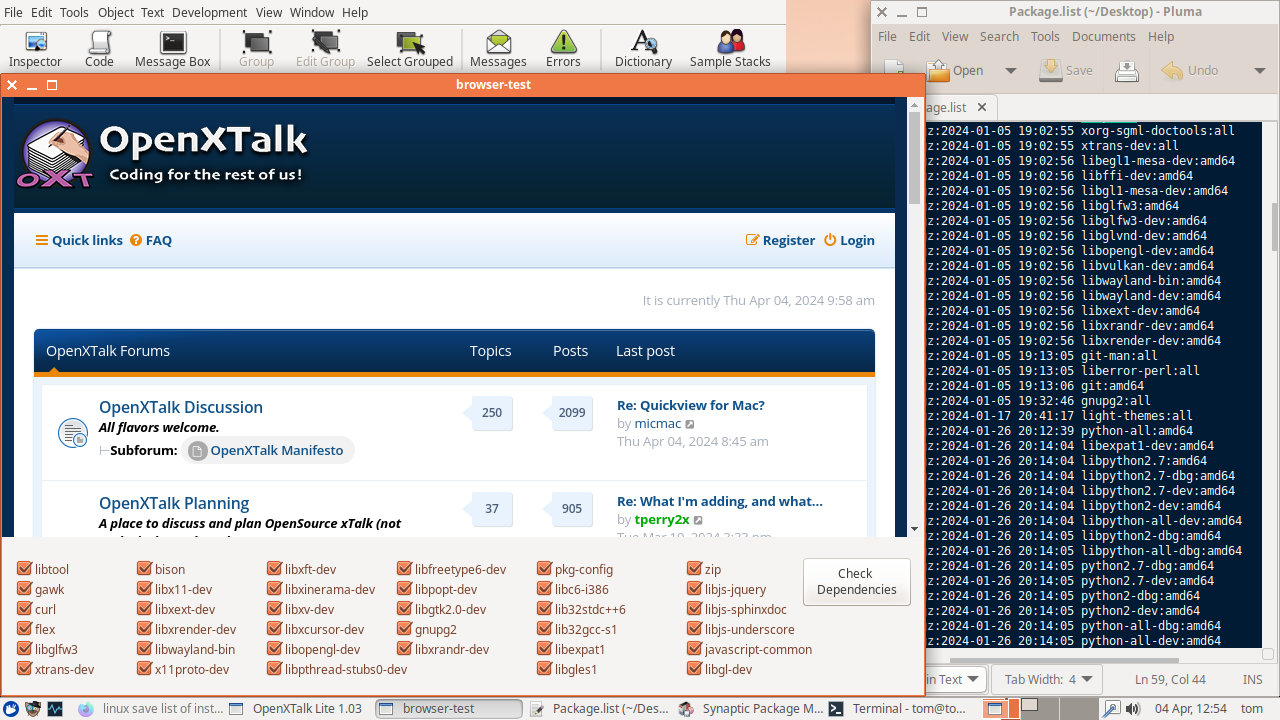1280x720 pixels.
Task: Uncheck the bison checkbox
Action: 144,569
